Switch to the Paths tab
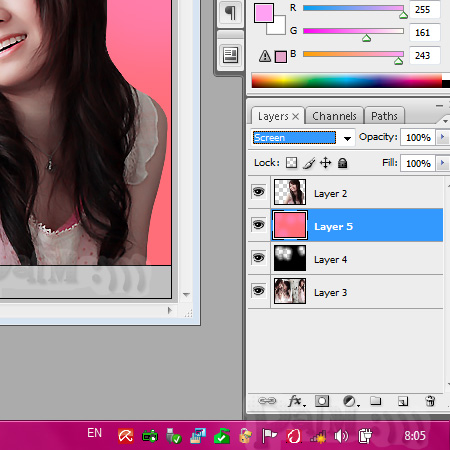This screenshot has width=450, height=450. [384, 116]
